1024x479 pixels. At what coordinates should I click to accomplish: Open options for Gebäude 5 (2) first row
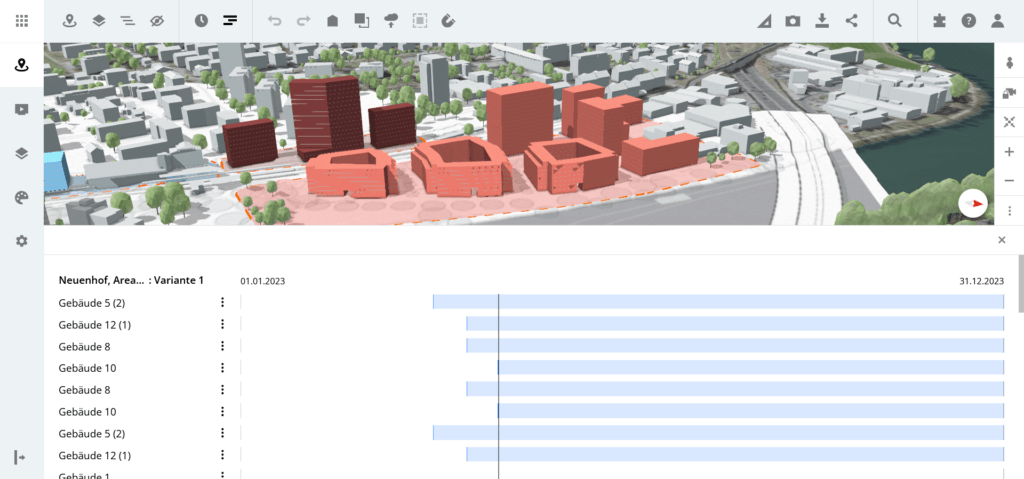pos(222,302)
